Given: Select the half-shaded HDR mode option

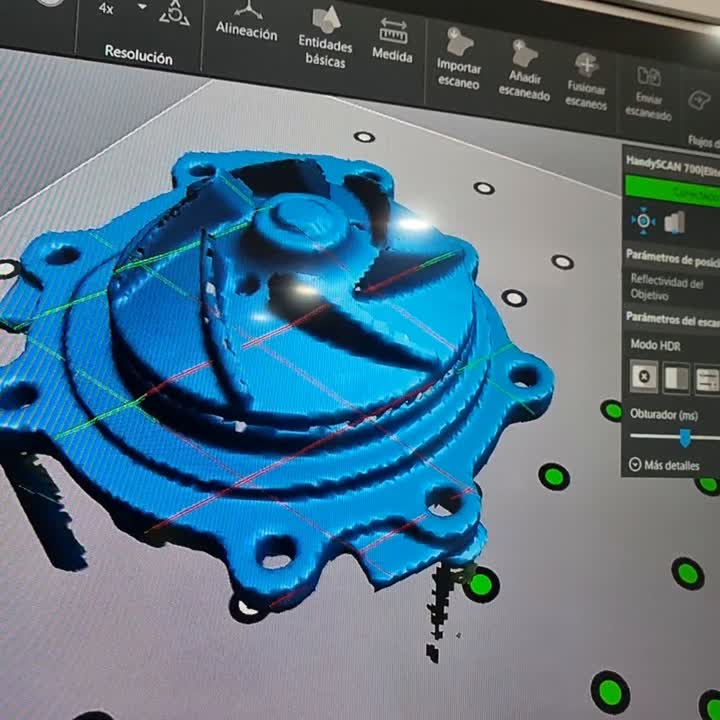Looking at the screenshot, I should 677,378.
